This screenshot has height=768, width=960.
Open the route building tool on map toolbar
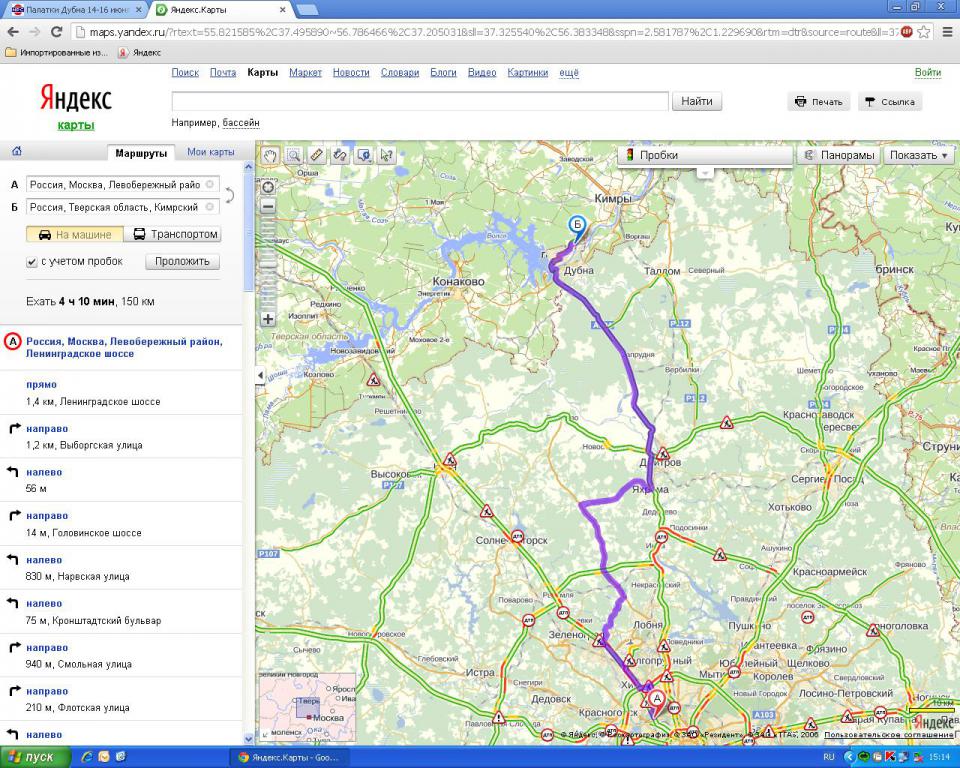(x=340, y=156)
